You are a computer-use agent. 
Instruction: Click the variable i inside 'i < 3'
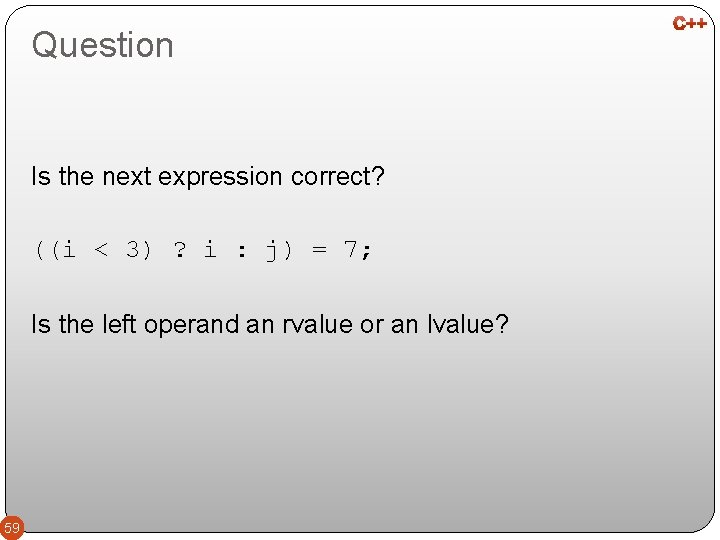point(68,250)
